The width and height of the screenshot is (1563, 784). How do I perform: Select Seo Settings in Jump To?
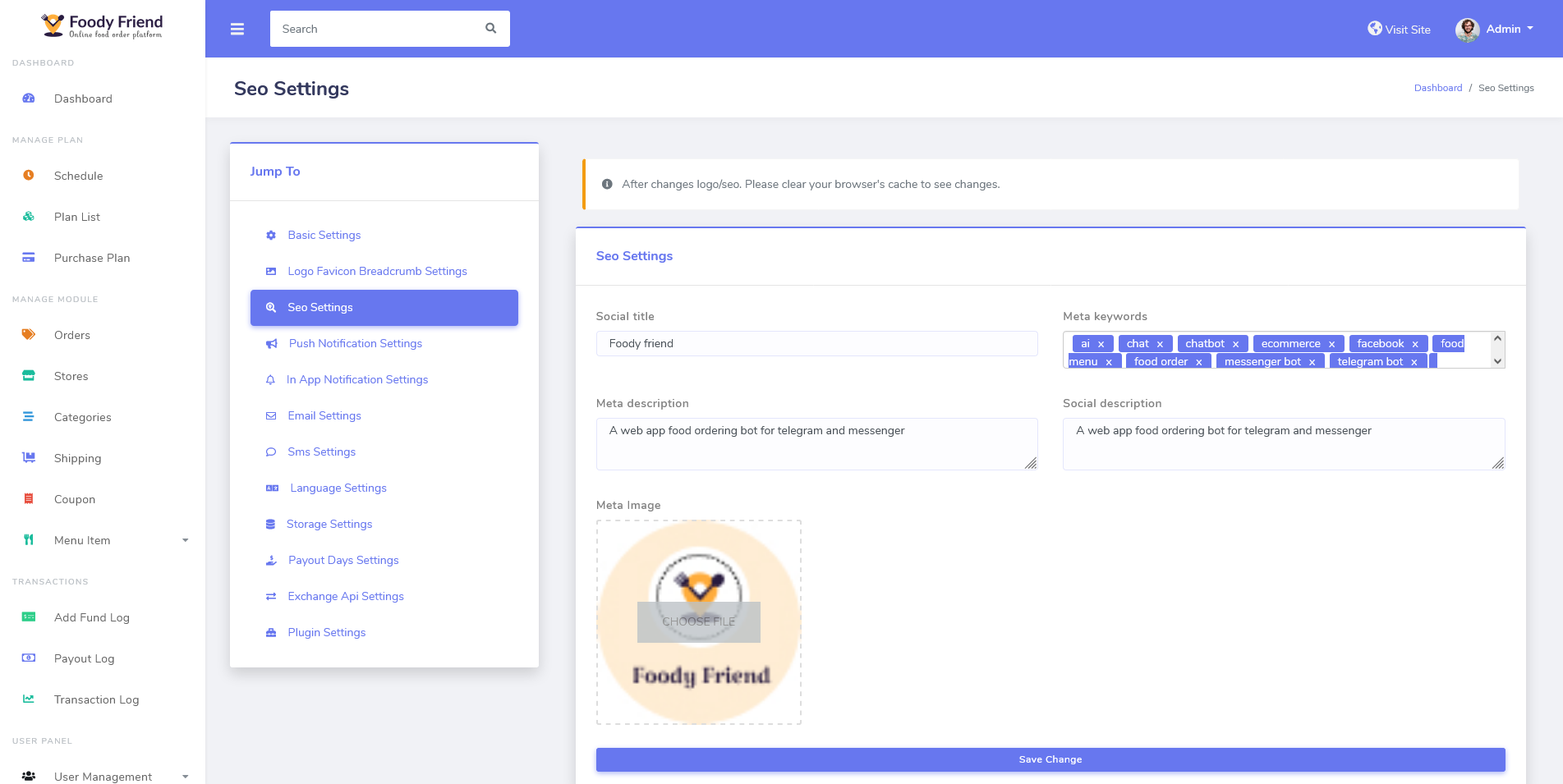click(384, 308)
